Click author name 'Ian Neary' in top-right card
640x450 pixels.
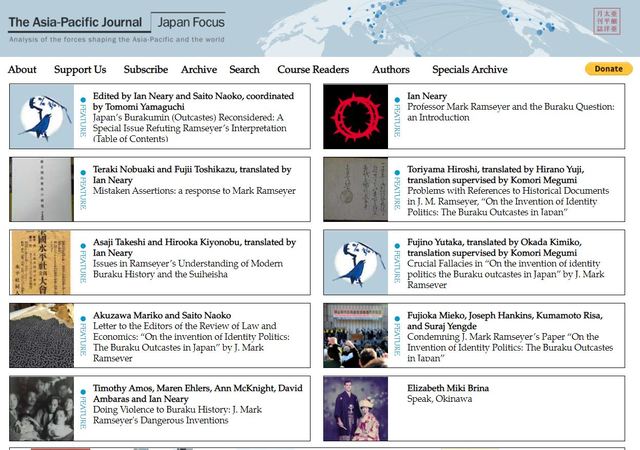tap(427, 96)
